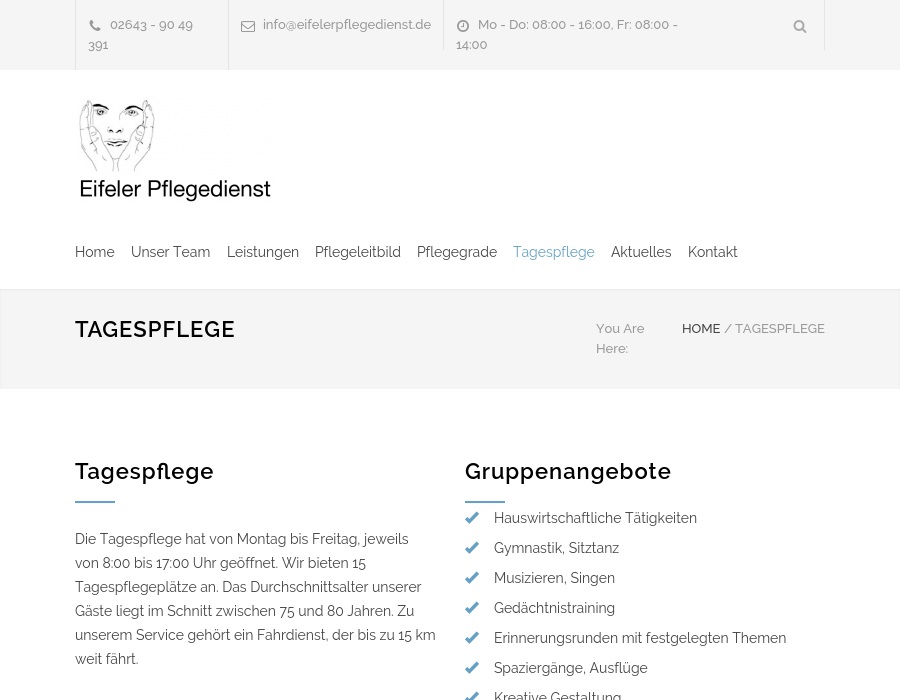Go to the Aktuelles page
The height and width of the screenshot is (700, 900).
[x=641, y=252]
